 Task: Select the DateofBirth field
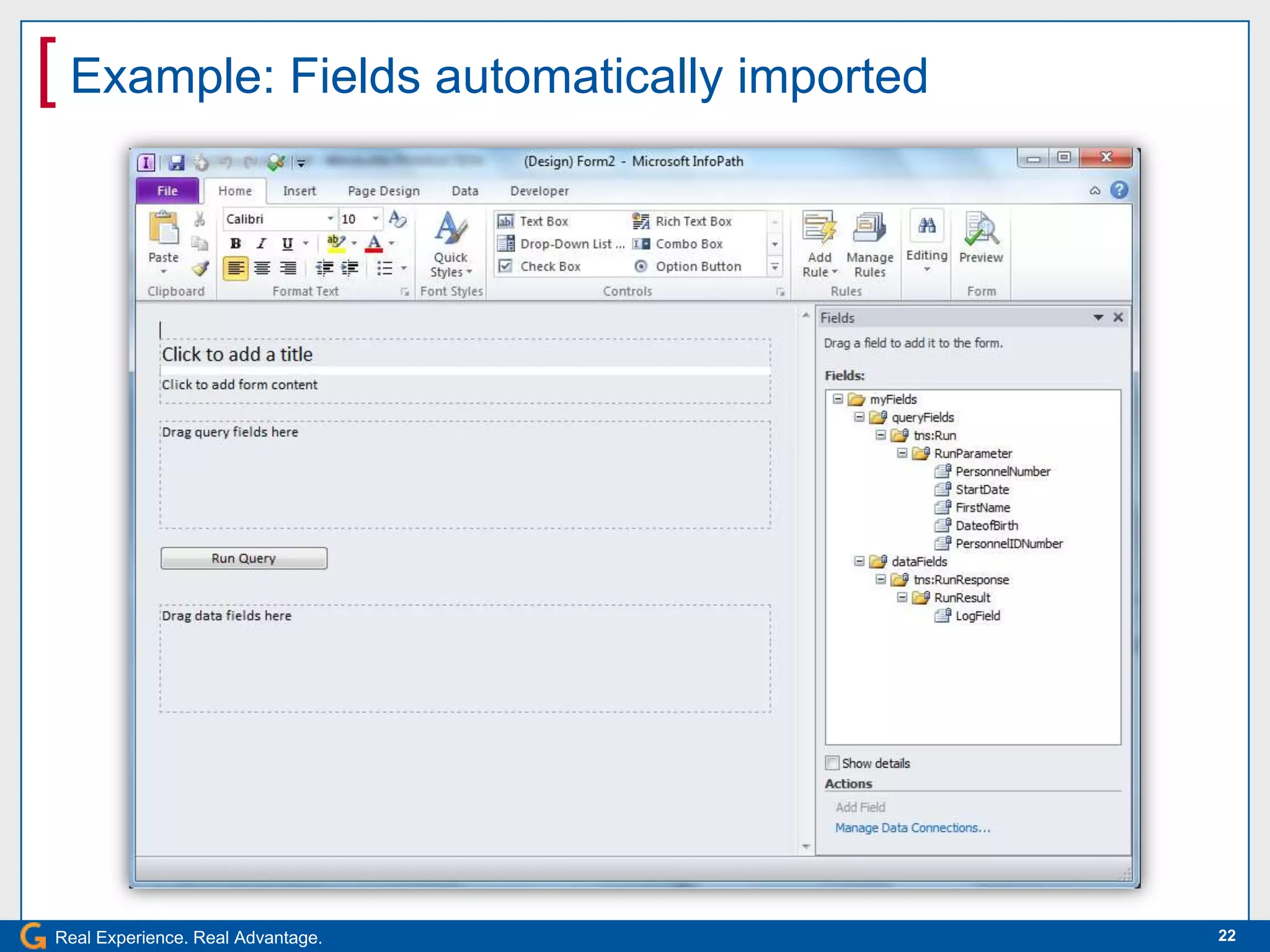987,525
